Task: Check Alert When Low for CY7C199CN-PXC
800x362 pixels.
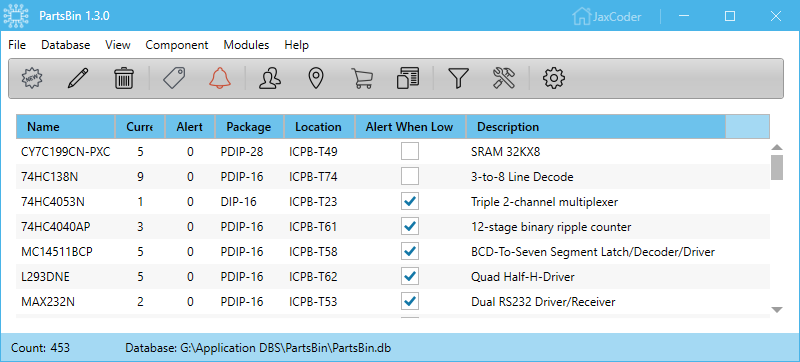Action: click(410, 151)
